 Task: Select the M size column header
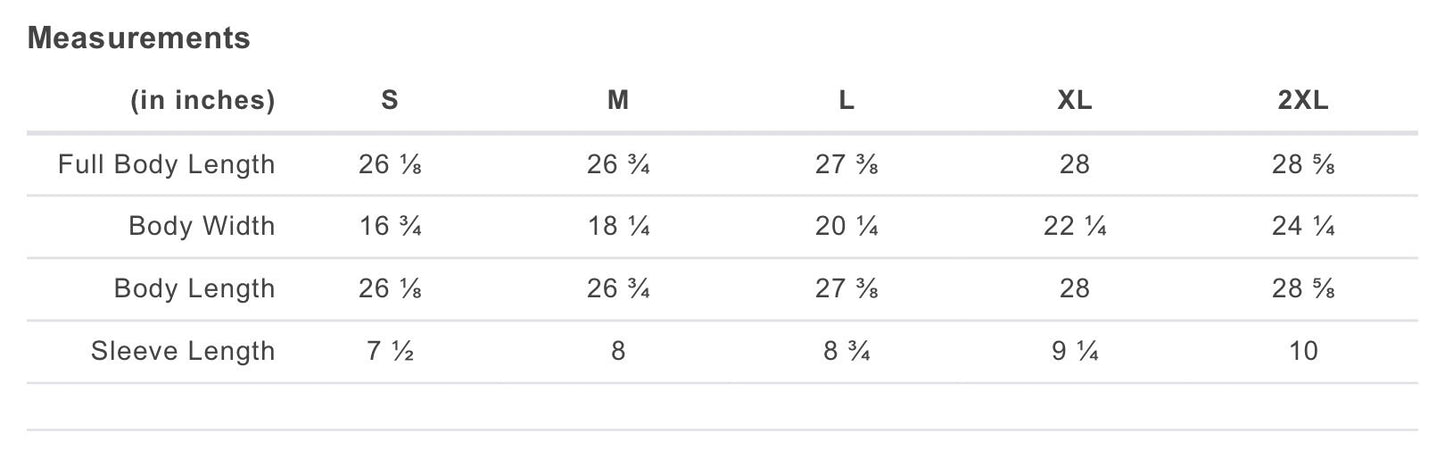(619, 100)
